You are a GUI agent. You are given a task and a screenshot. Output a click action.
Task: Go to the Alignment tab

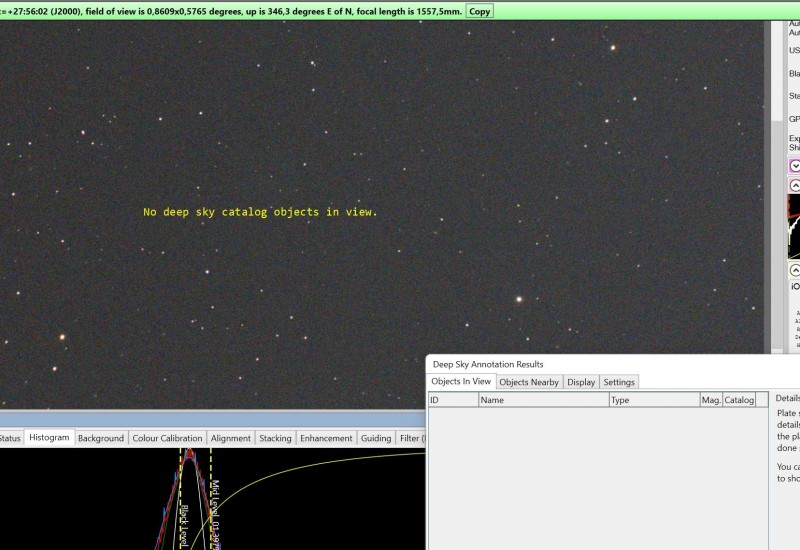(231, 438)
